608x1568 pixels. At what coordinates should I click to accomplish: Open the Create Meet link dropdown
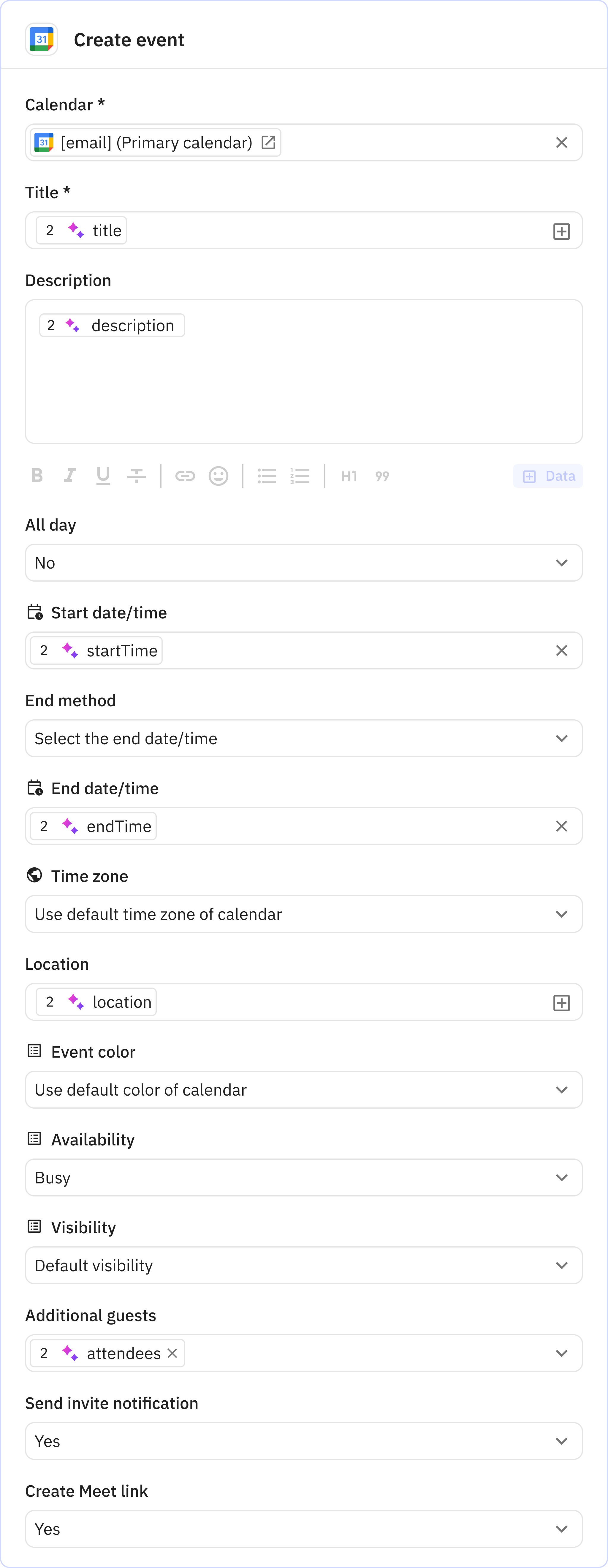point(303,1529)
